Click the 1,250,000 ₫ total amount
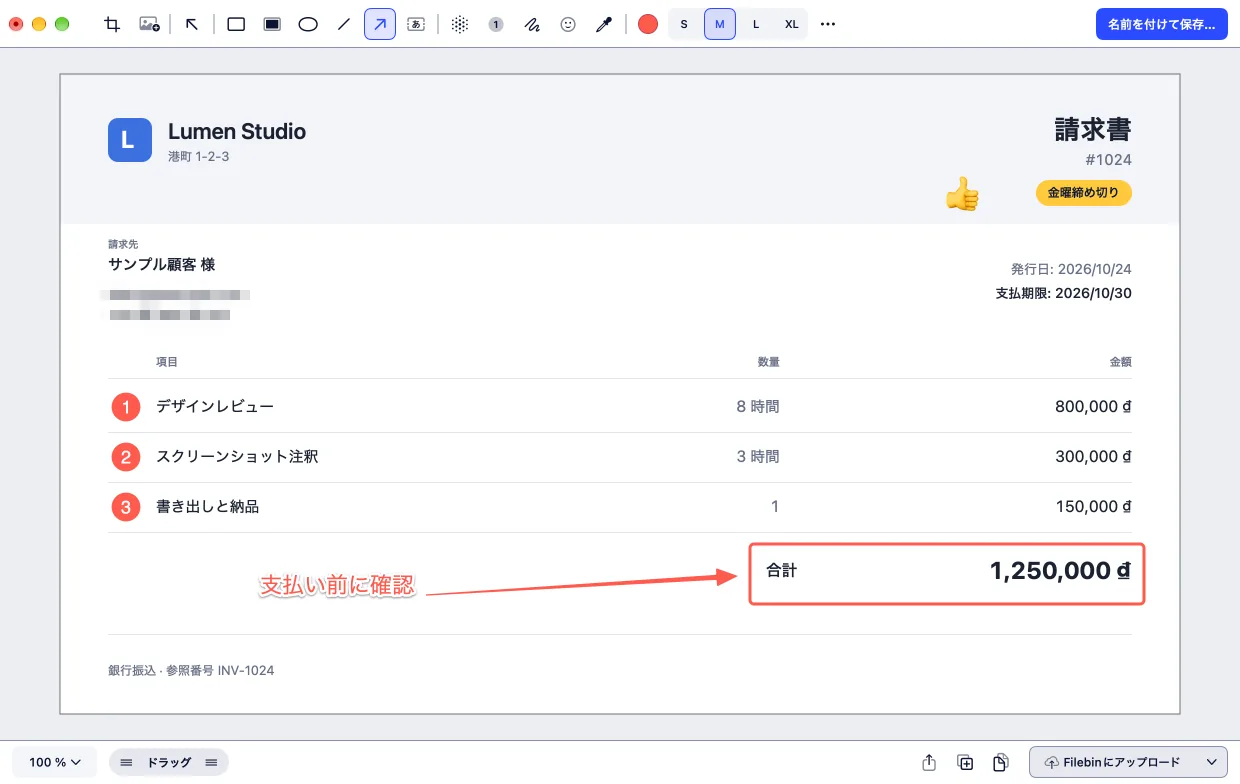Image resolution: width=1240 pixels, height=784 pixels. pos(1061,571)
